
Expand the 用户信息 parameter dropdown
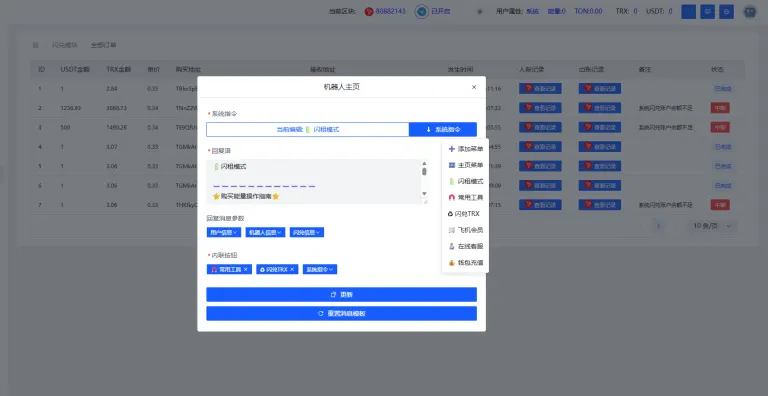click(223, 232)
